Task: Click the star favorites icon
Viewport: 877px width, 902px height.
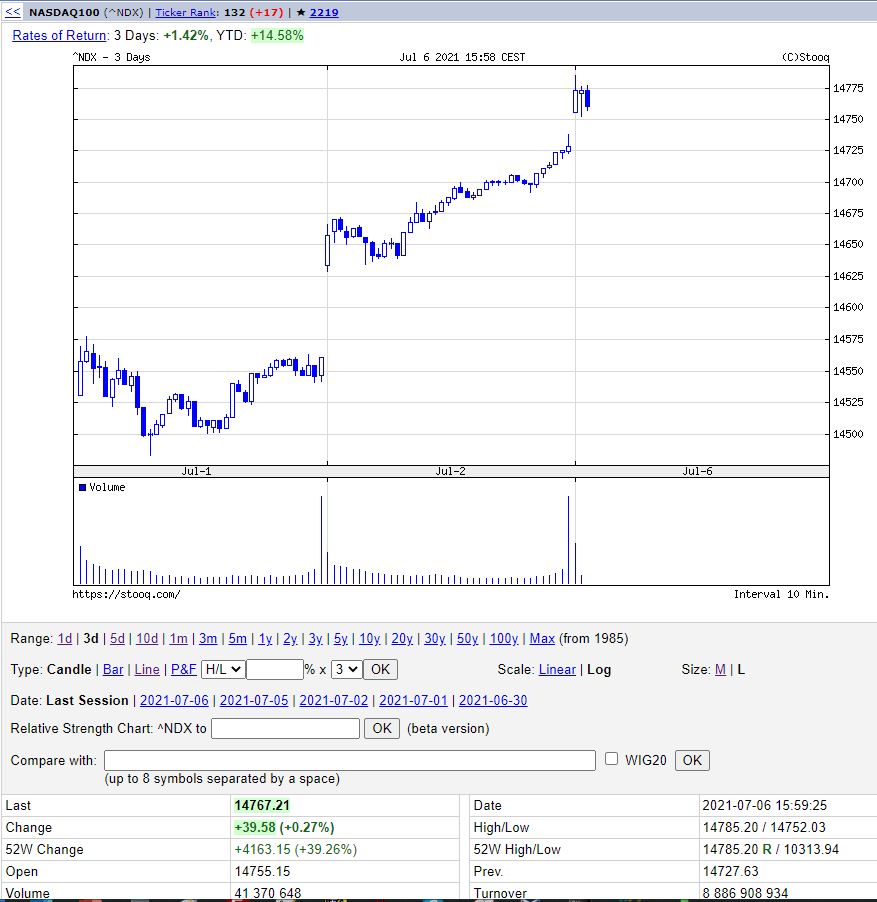Action: (301, 12)
